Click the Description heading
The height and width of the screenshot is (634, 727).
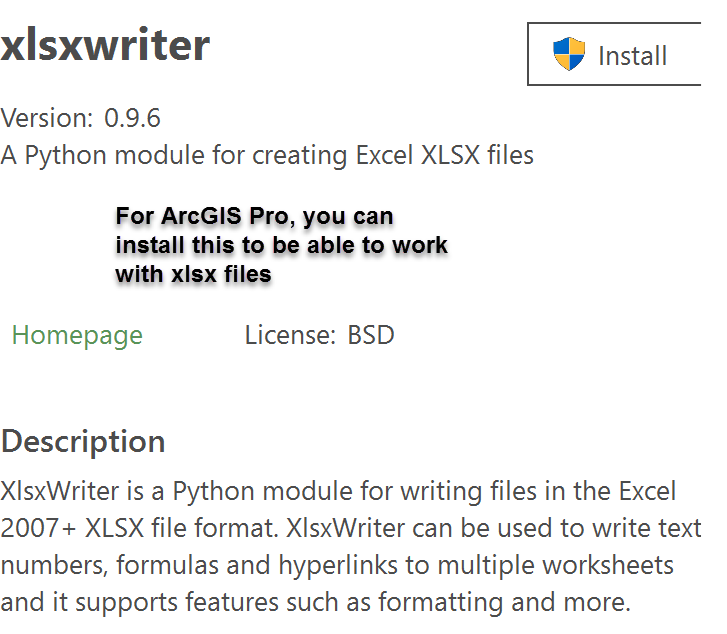coord(83,441)
